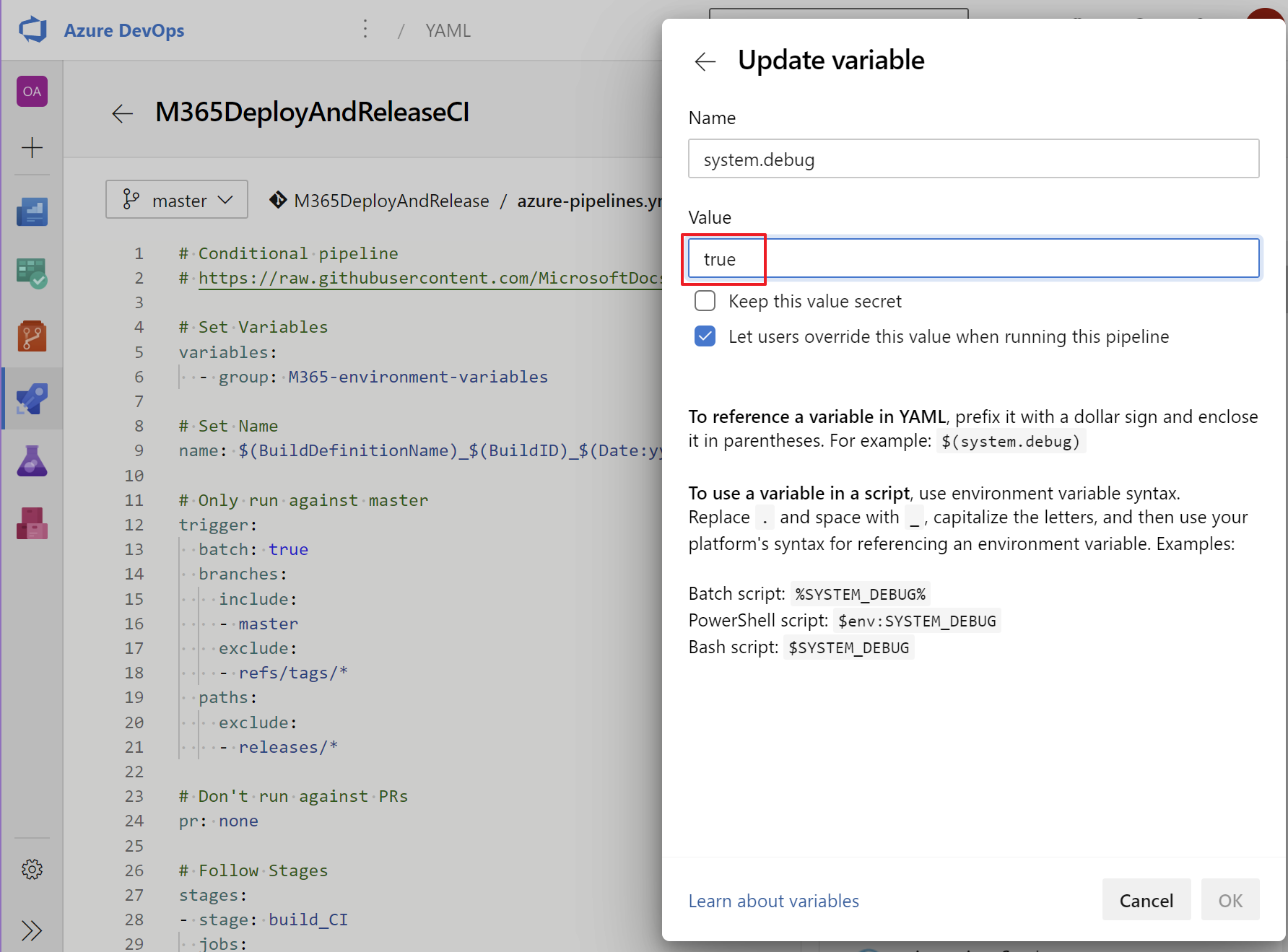Open the OA organization avatar
The image size is (1288, 952).
[32, 92]
